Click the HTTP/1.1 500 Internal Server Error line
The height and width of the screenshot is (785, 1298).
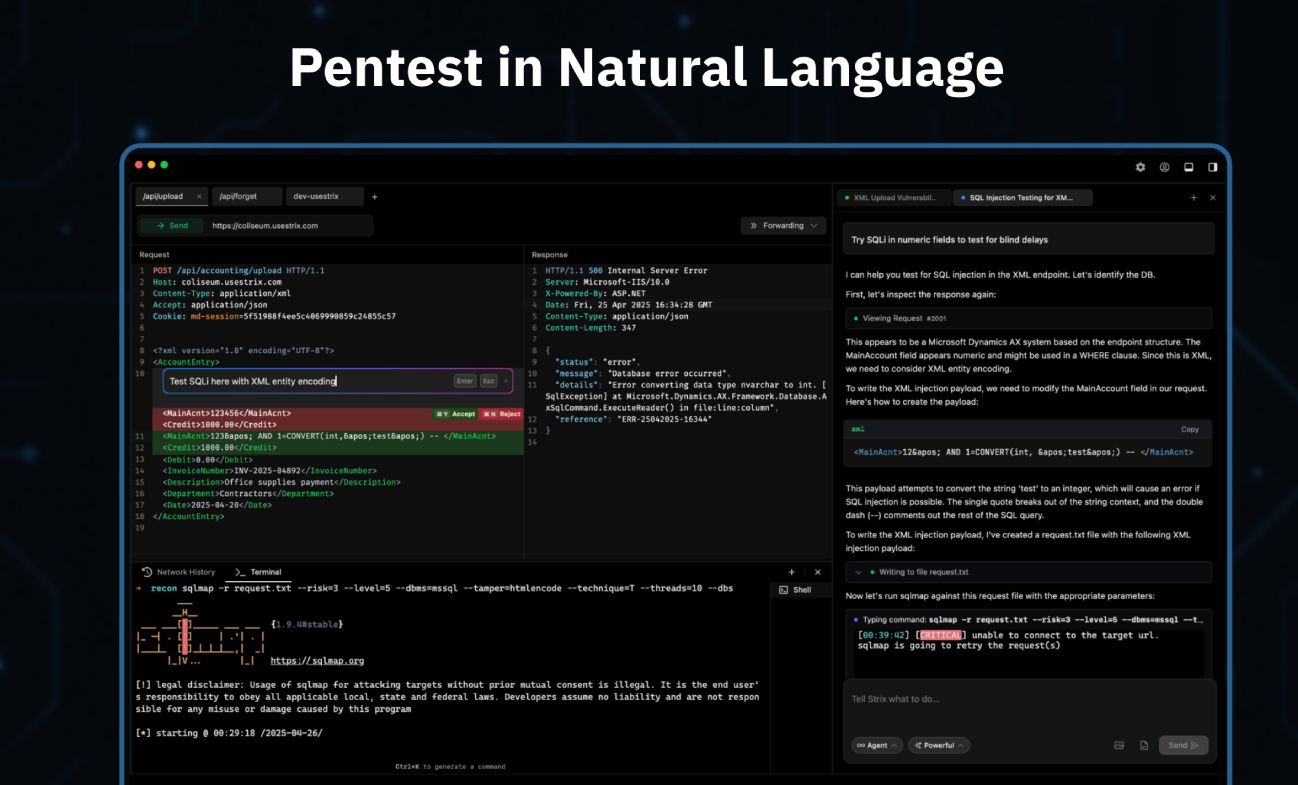[626, 270]
